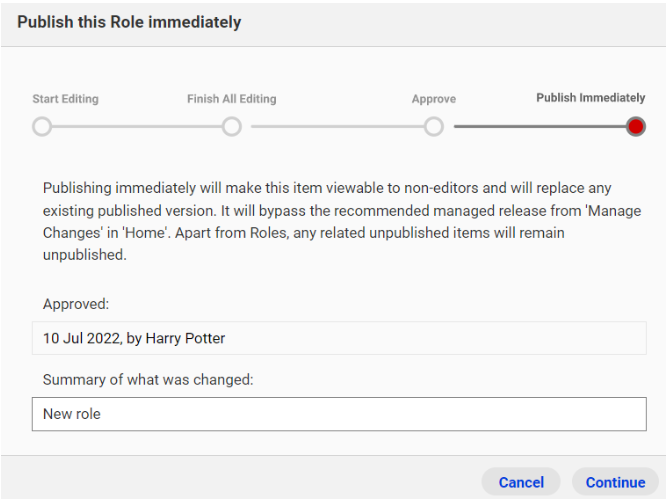Continue to publish the role
669x501 pixels.
[x=615, y=482]
